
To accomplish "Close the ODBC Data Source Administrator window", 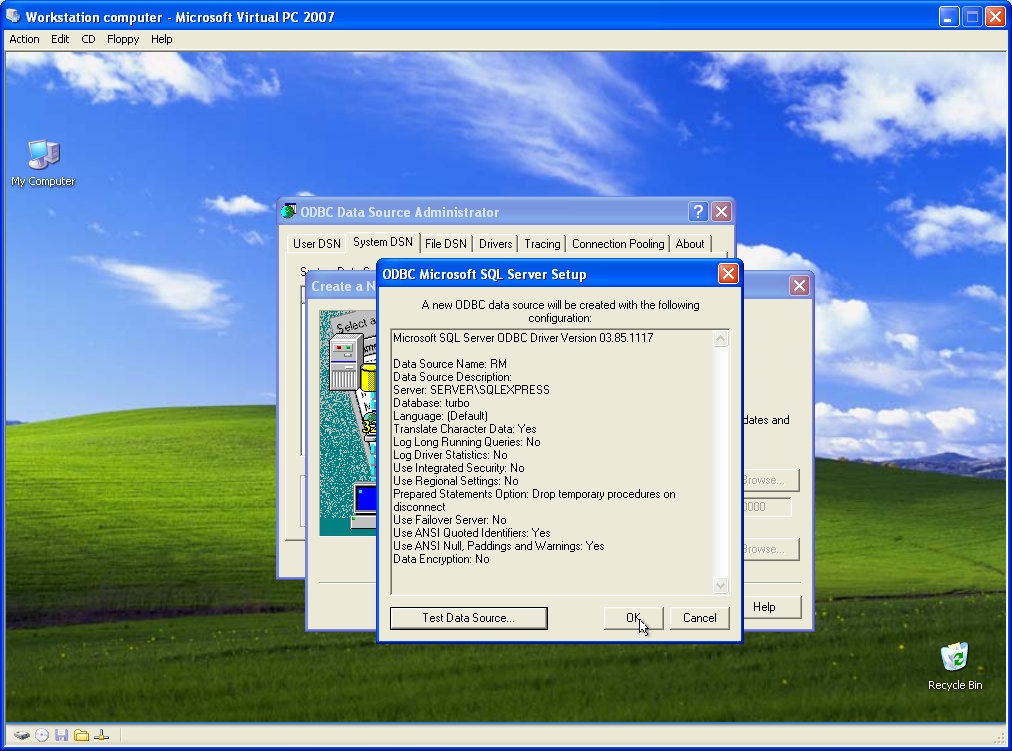I will (722, 212).
